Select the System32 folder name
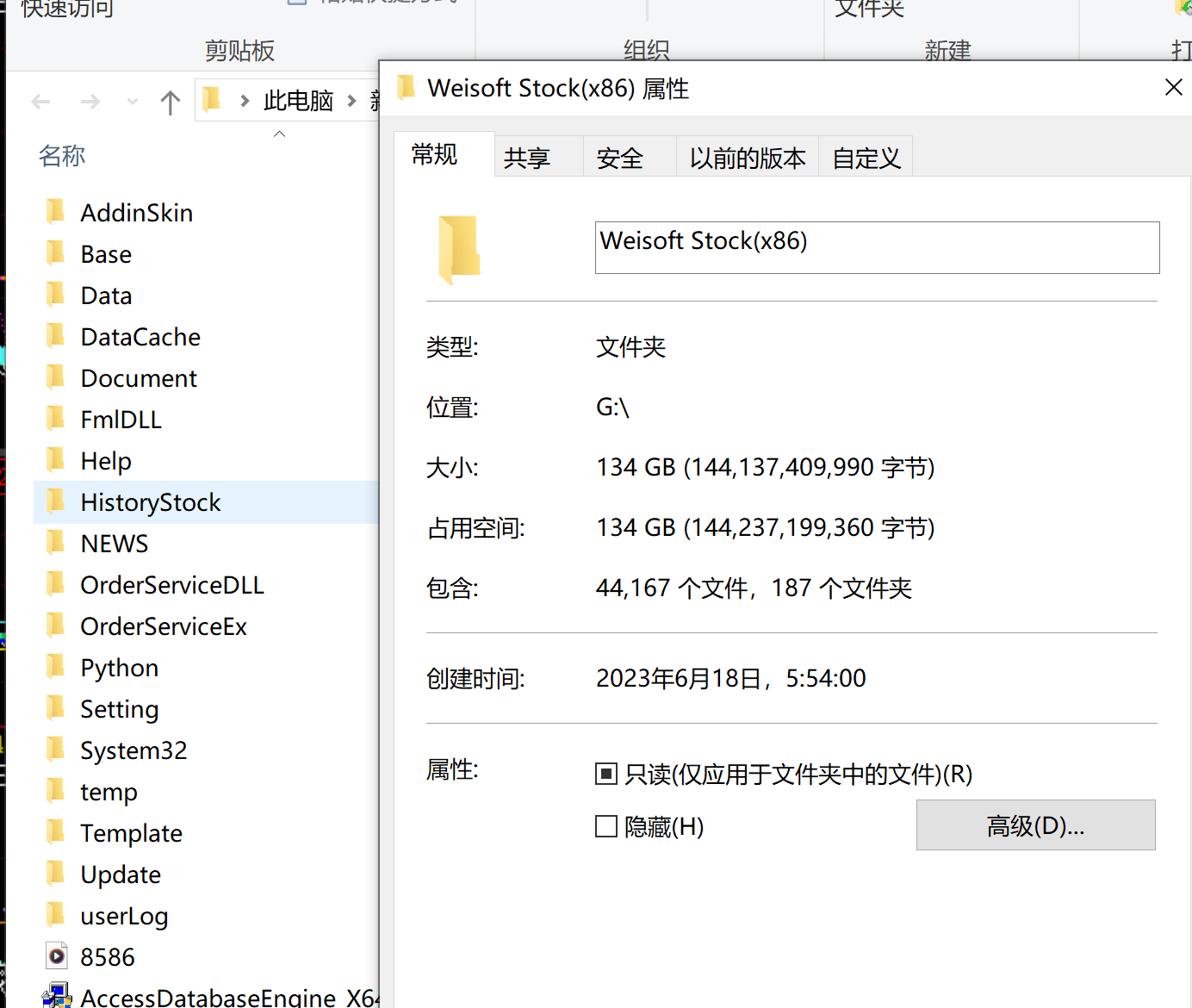 (133, 750)
